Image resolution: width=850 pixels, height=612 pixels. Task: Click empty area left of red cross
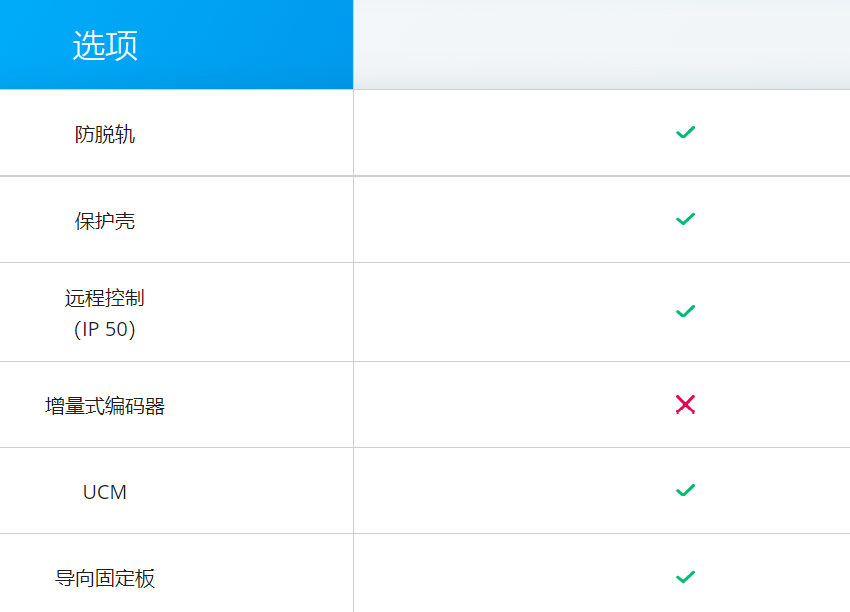coord(514,404)
